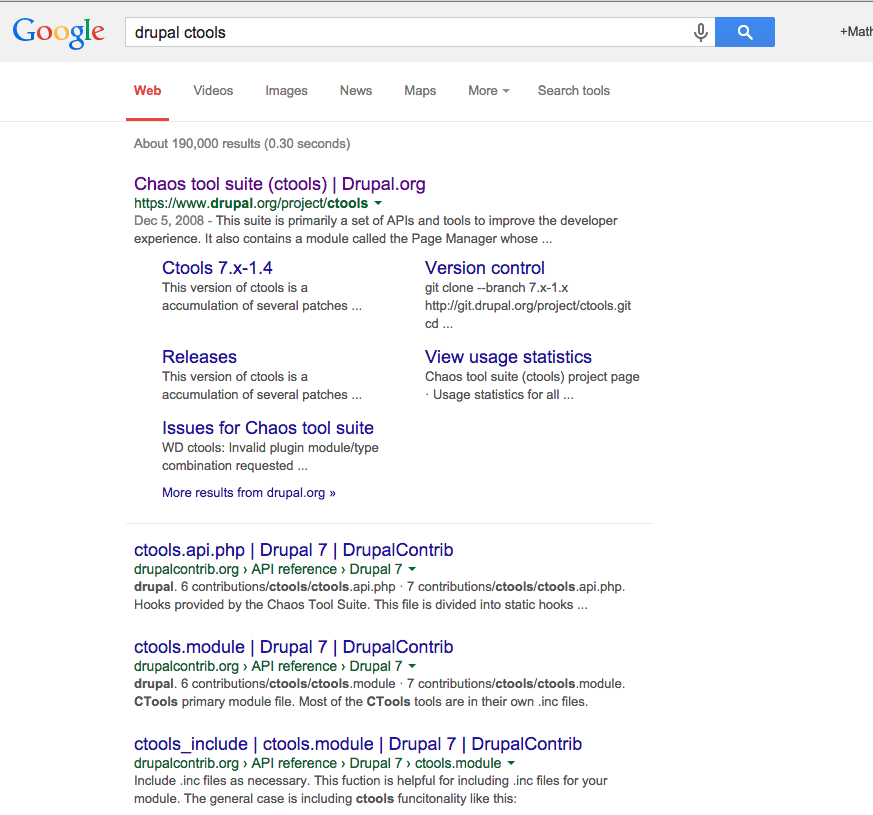Click 'git clone --branch 7.x-1.x' snippet text
Screen dimensions: 873x815
497,288
